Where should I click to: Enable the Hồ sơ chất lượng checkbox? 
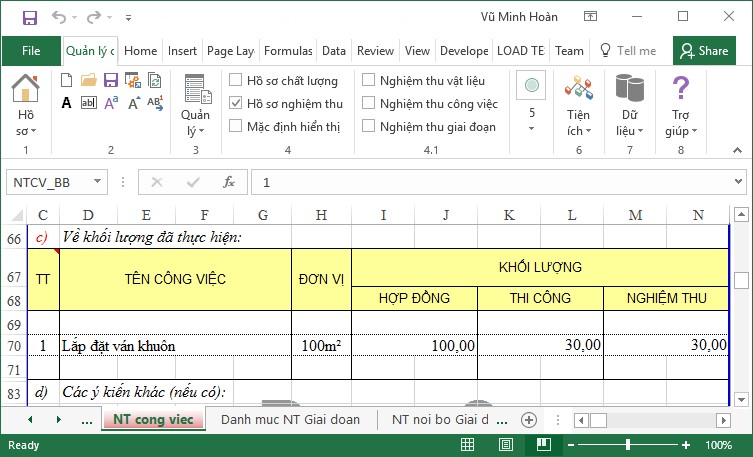click(236, 80)
